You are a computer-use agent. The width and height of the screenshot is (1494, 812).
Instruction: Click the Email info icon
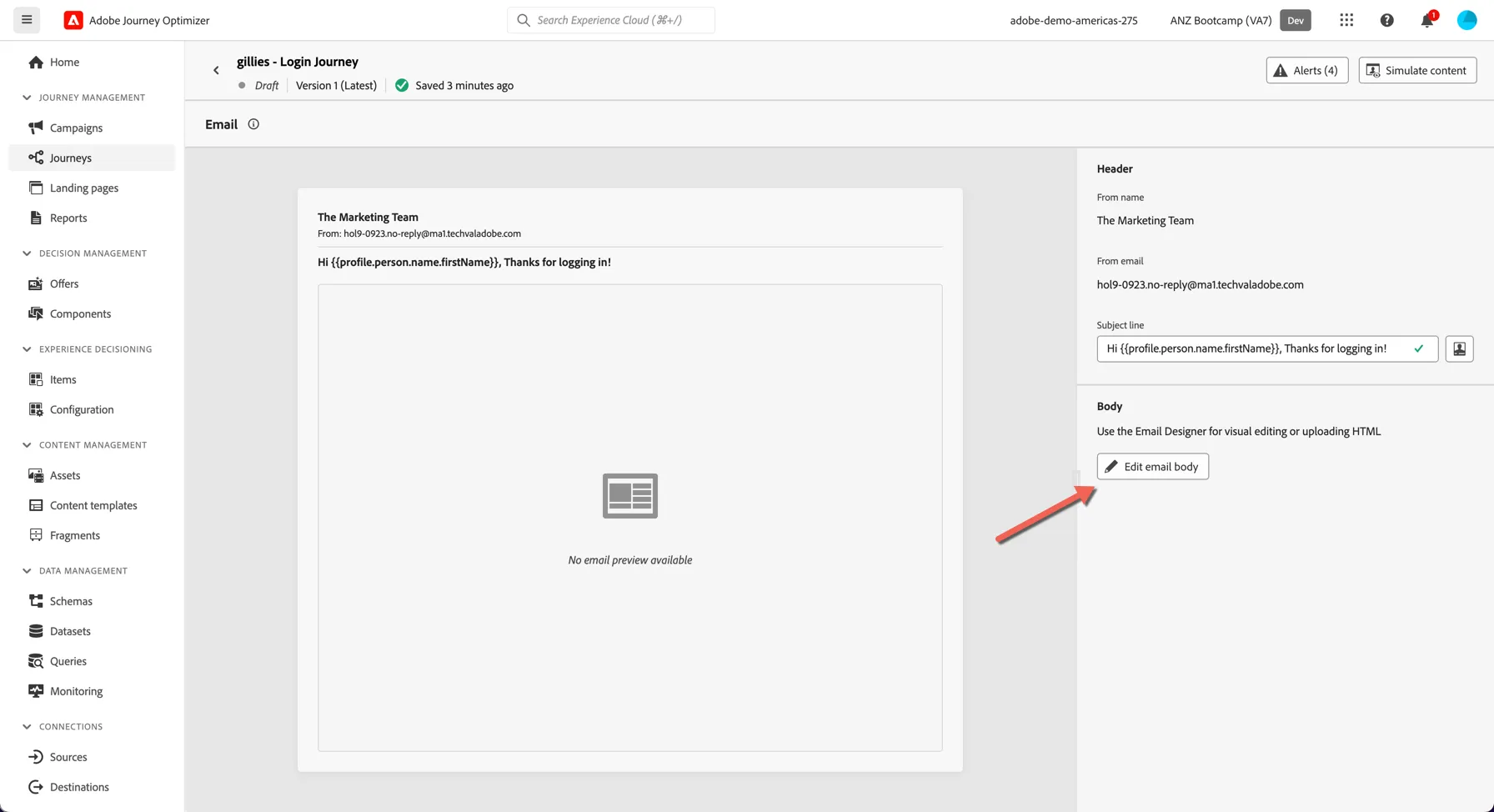253,124
